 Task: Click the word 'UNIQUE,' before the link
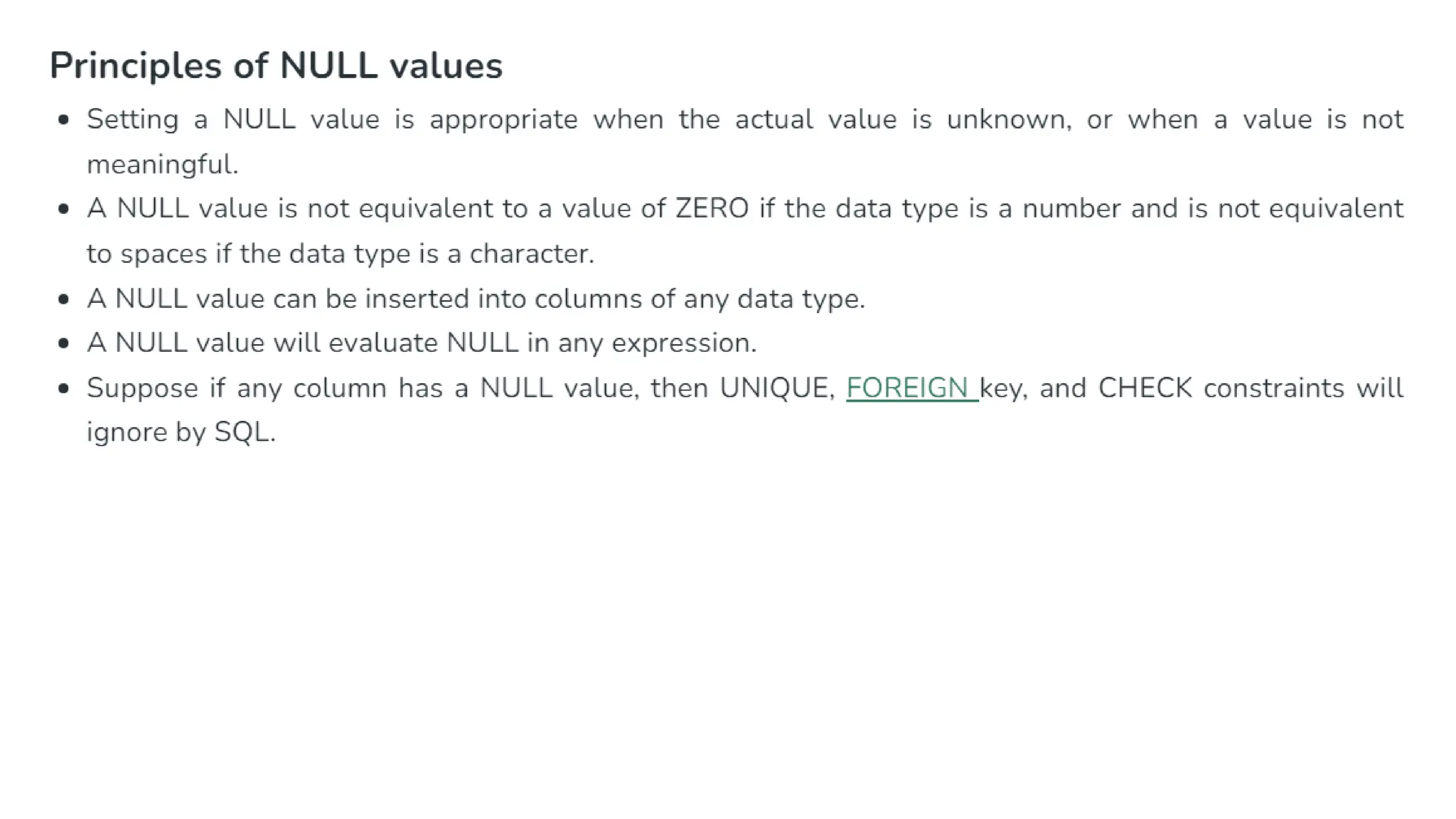(x=777, y=389)
